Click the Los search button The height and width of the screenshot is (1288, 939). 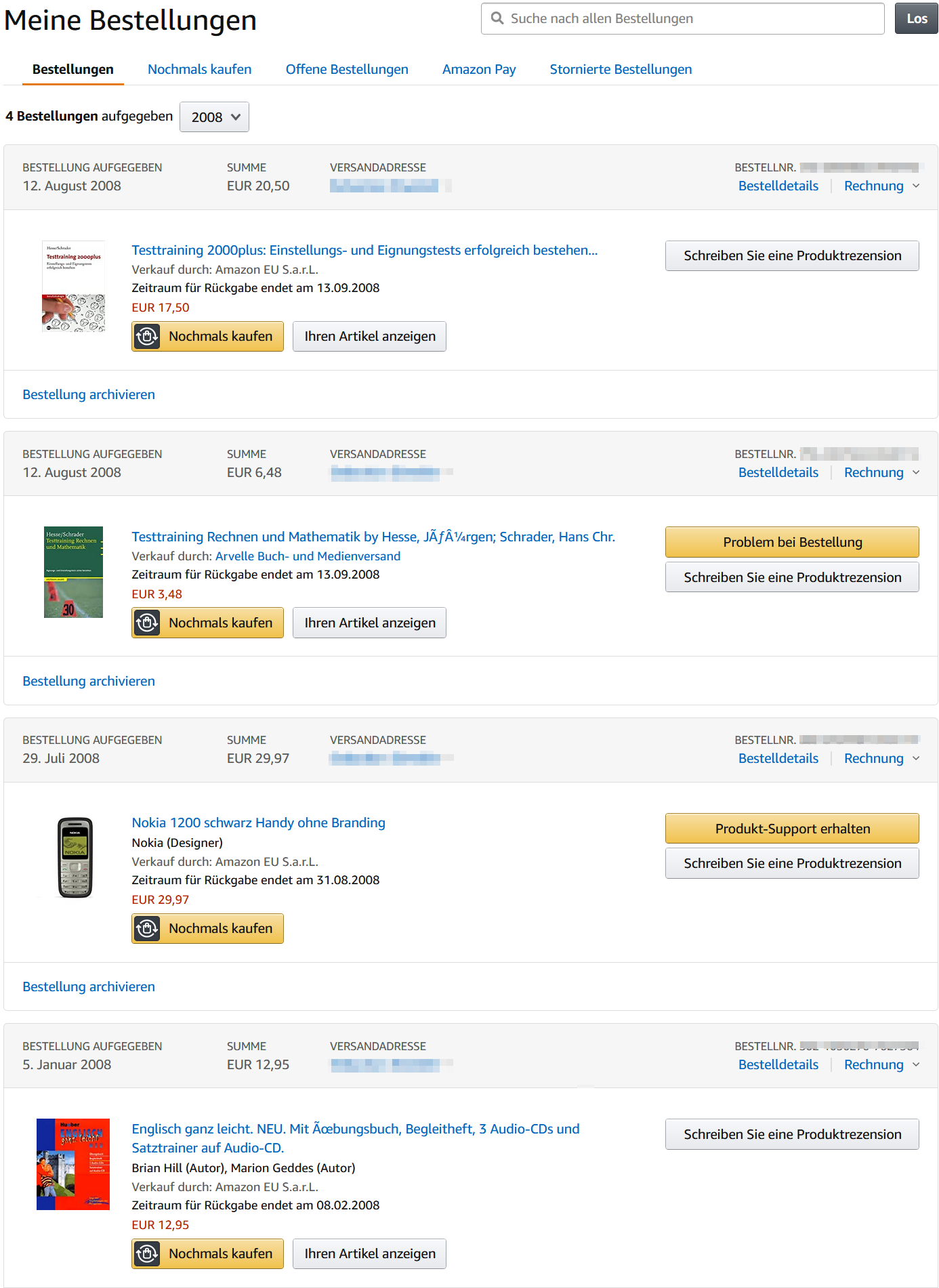[x=917, y=18]
